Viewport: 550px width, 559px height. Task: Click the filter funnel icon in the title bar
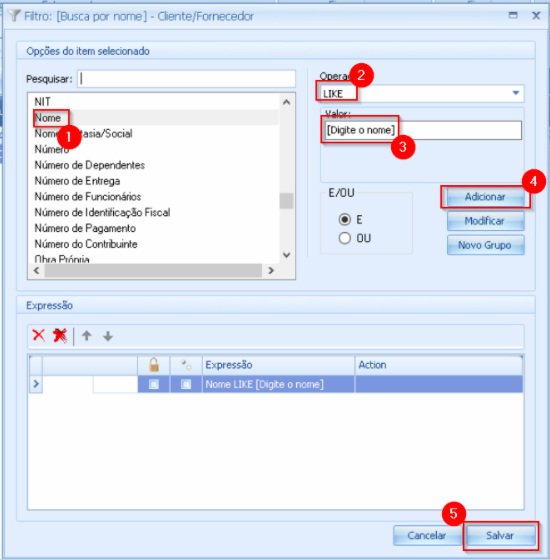coord(14,15)
